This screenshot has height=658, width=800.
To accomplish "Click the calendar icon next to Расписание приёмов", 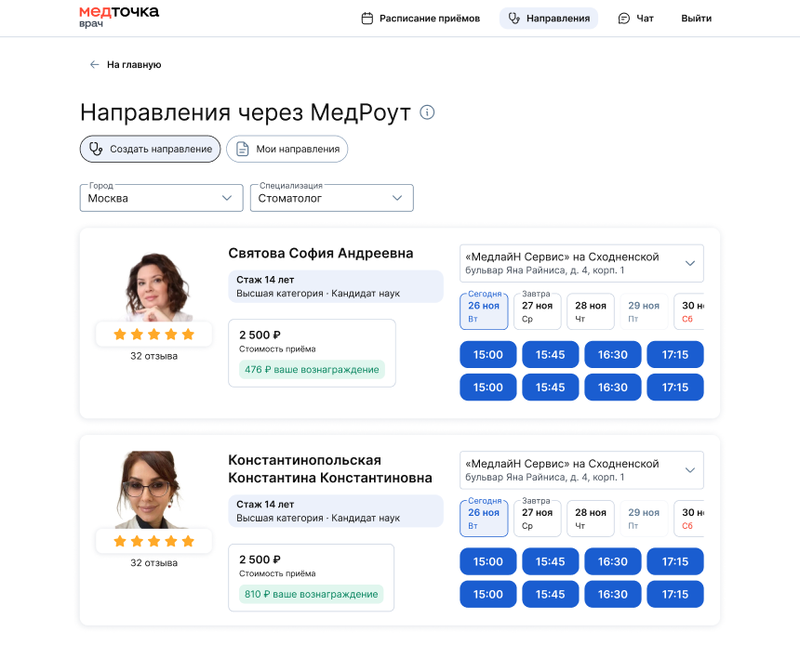I will (368, 18).
